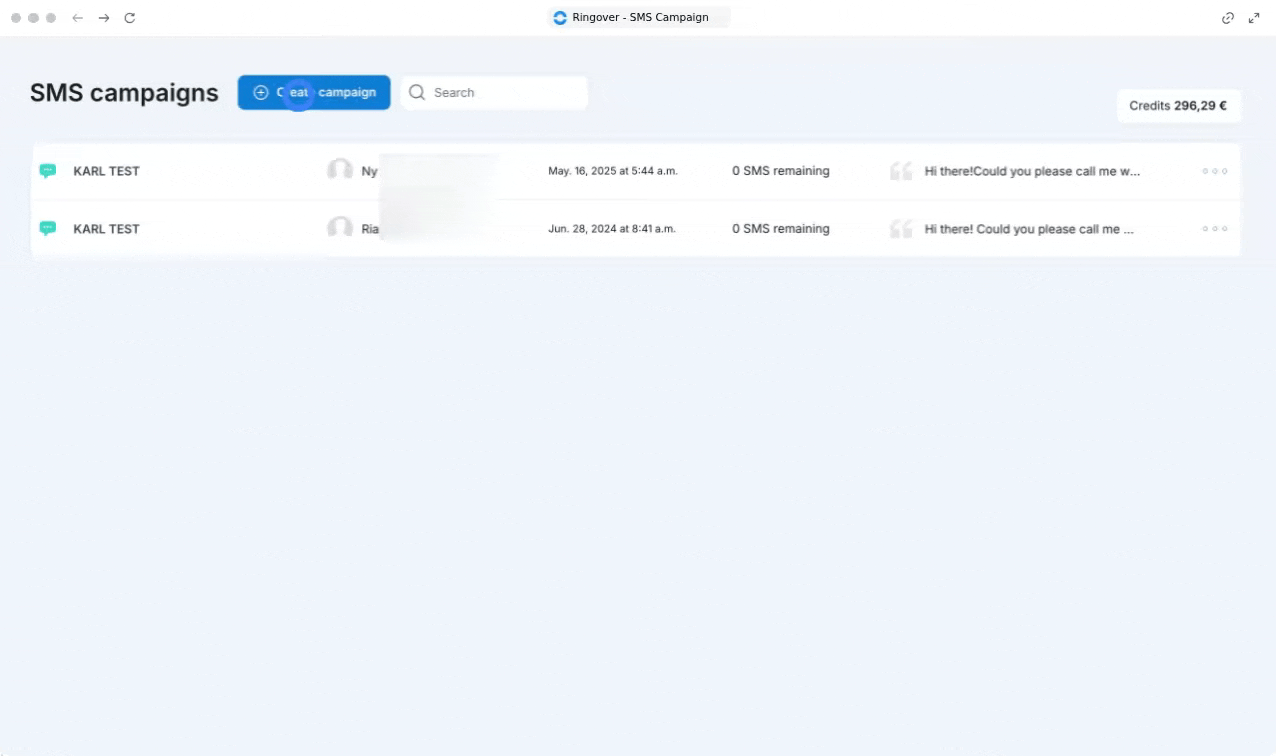Image resolution: width=1276 pixels, height=756 pixels.
Task: Expand window with fullscreen arrows icon
Action: pyautogui.click(x=1254, y=18)
